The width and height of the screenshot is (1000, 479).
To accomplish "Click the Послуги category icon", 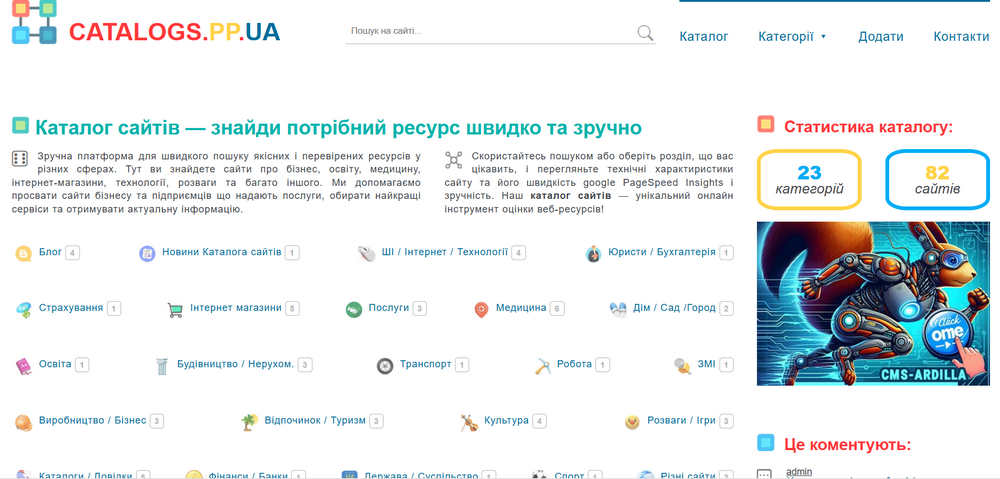I will [353, 309].
